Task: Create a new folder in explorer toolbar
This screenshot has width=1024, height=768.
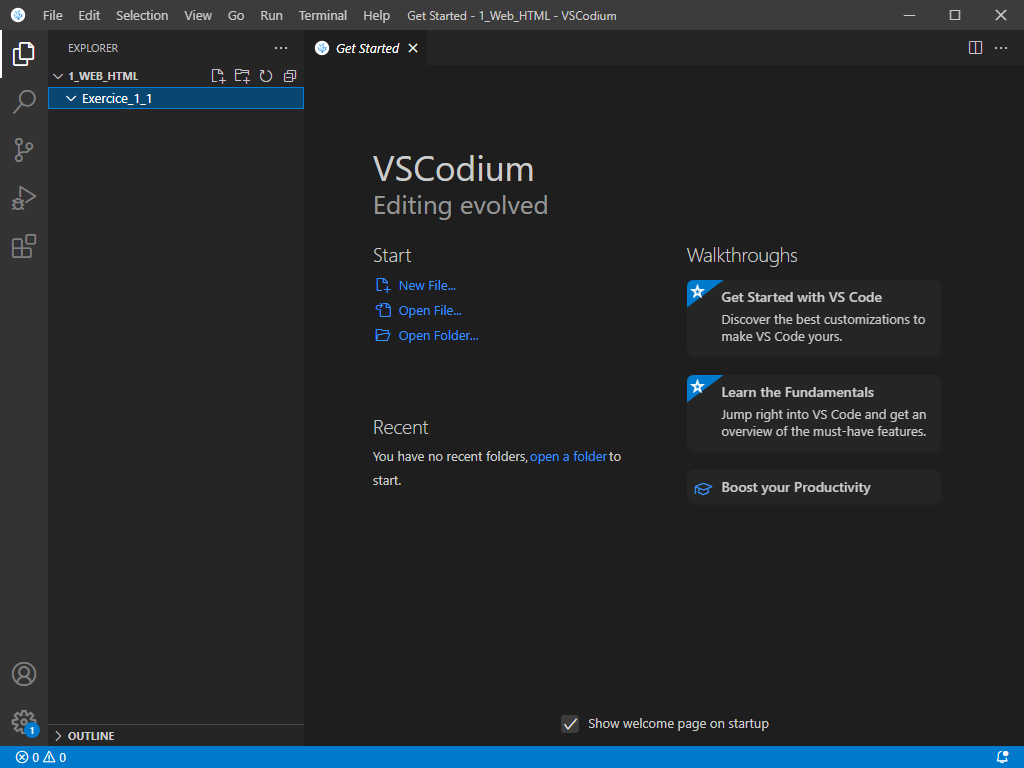Action: point(242,76)
